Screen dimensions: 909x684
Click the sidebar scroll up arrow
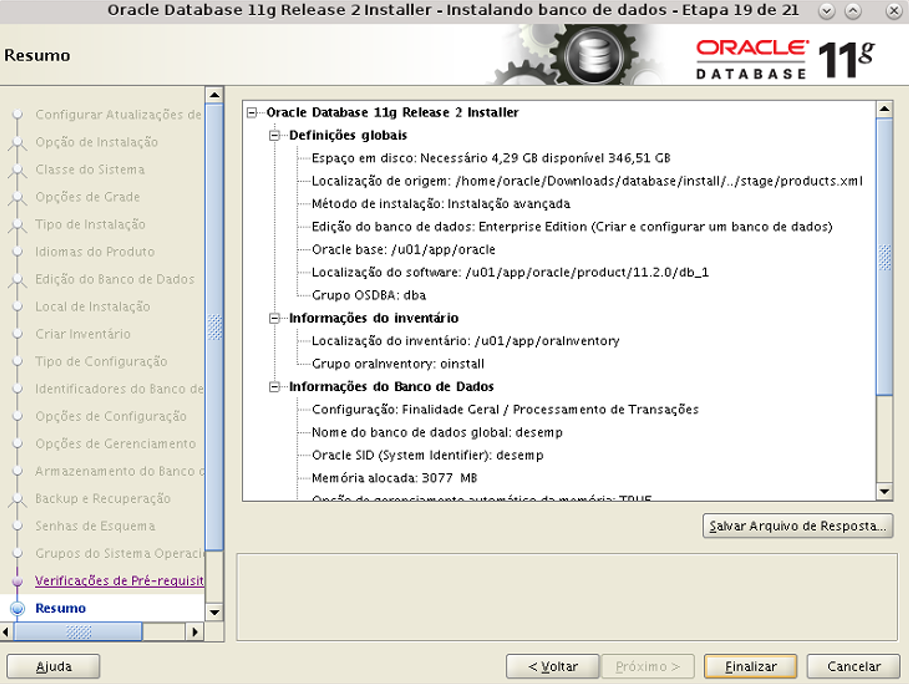pyautogui.click(x=214, y=94)
